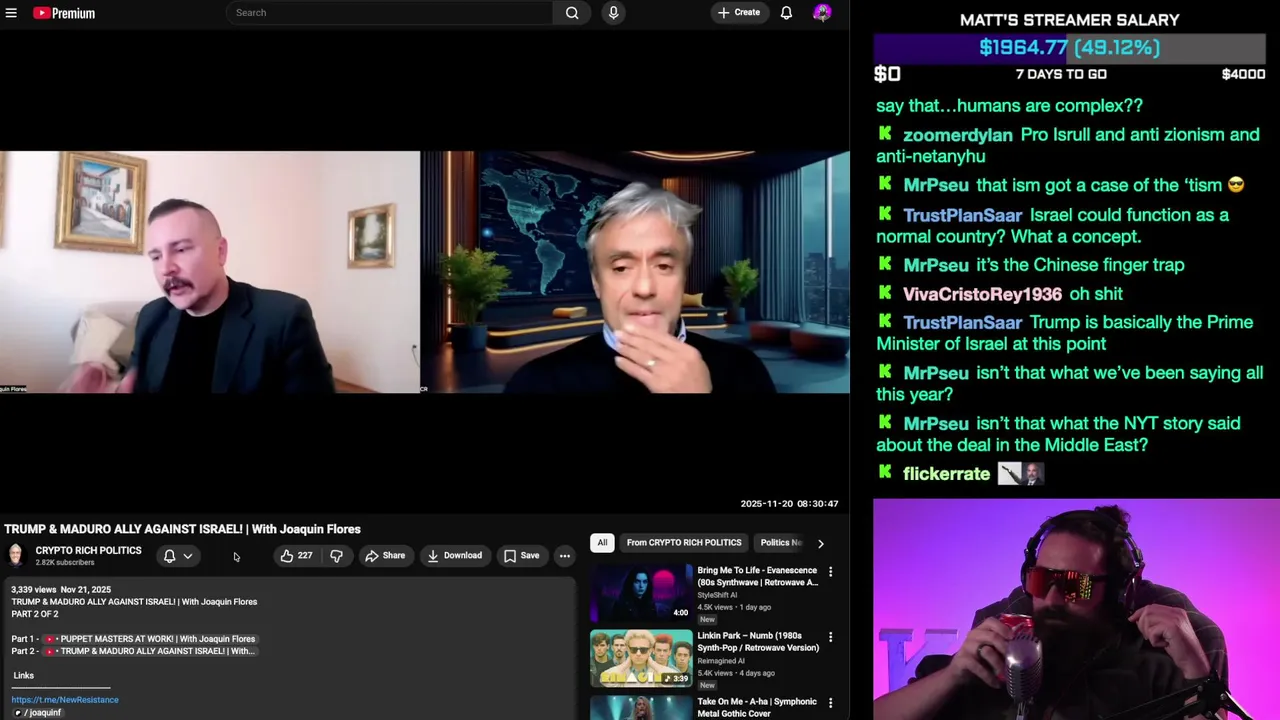This screenshot has width=1280, height=720.
Task: Open the CRYPTO RICH POLITICS channel avatar
Action: tap(16, 556)
